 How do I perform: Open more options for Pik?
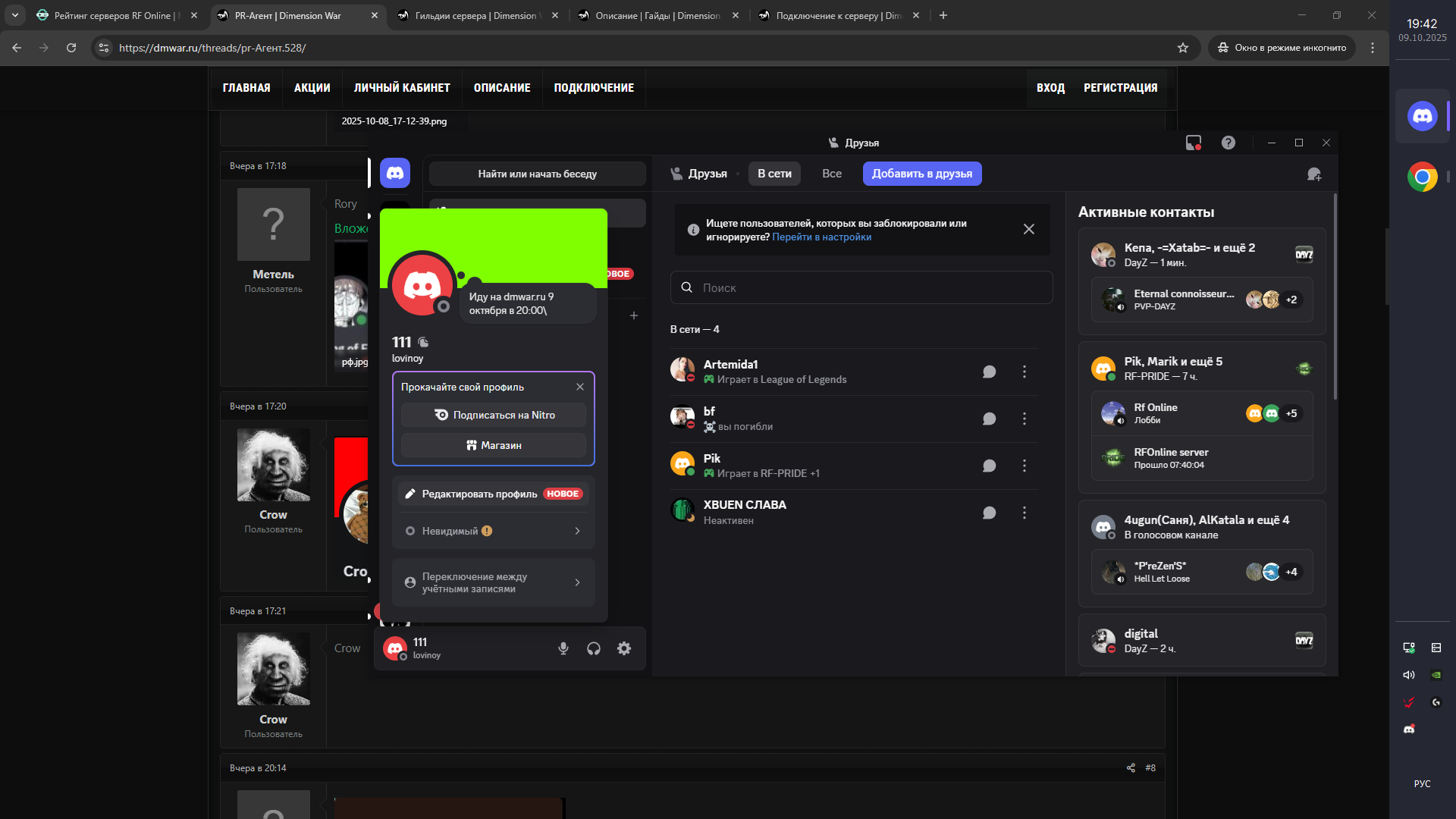(1025, 466)
